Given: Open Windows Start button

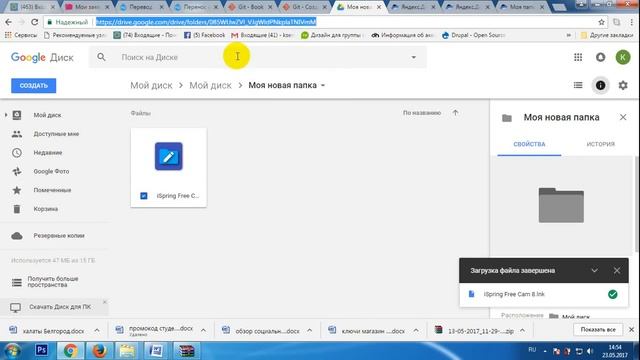Looking at the screenshot, I should pos(13,351).
